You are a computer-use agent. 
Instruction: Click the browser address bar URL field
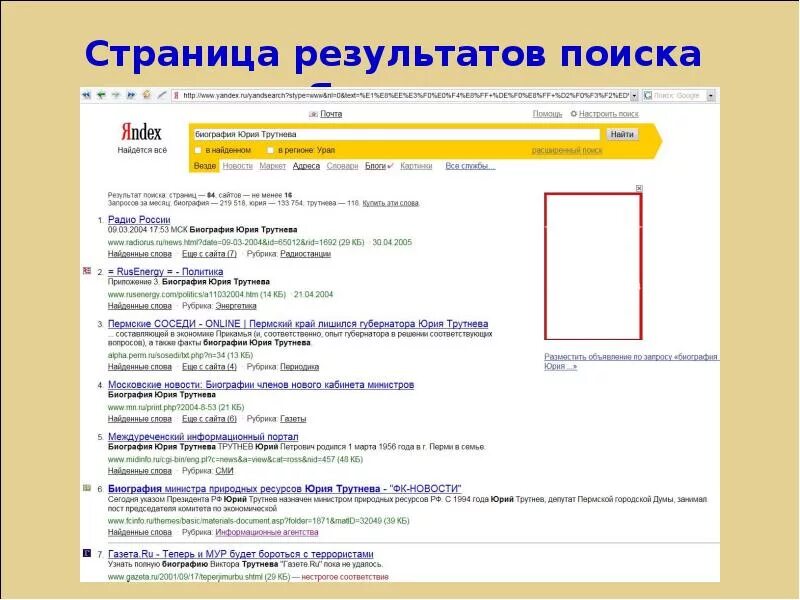pos(406,95)
